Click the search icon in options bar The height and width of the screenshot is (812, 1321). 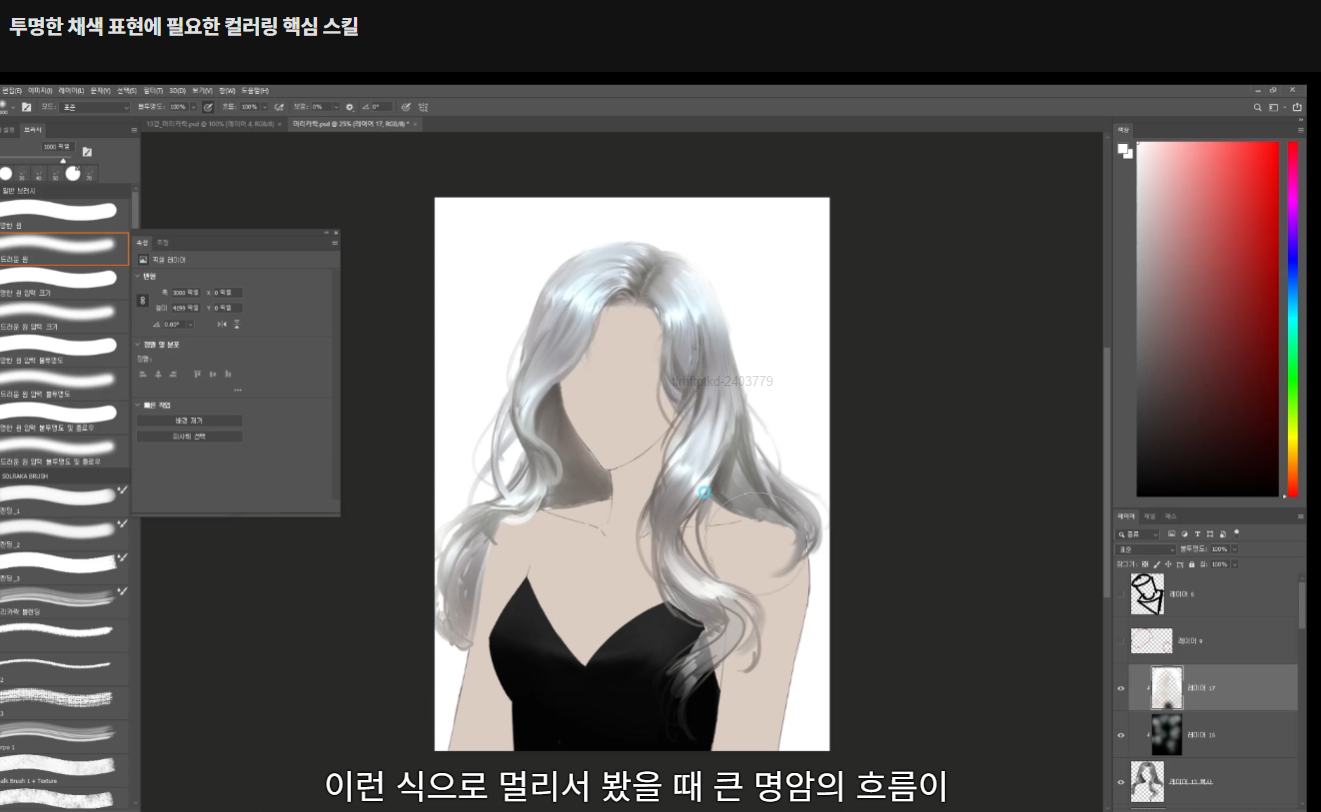point(1258,107)
